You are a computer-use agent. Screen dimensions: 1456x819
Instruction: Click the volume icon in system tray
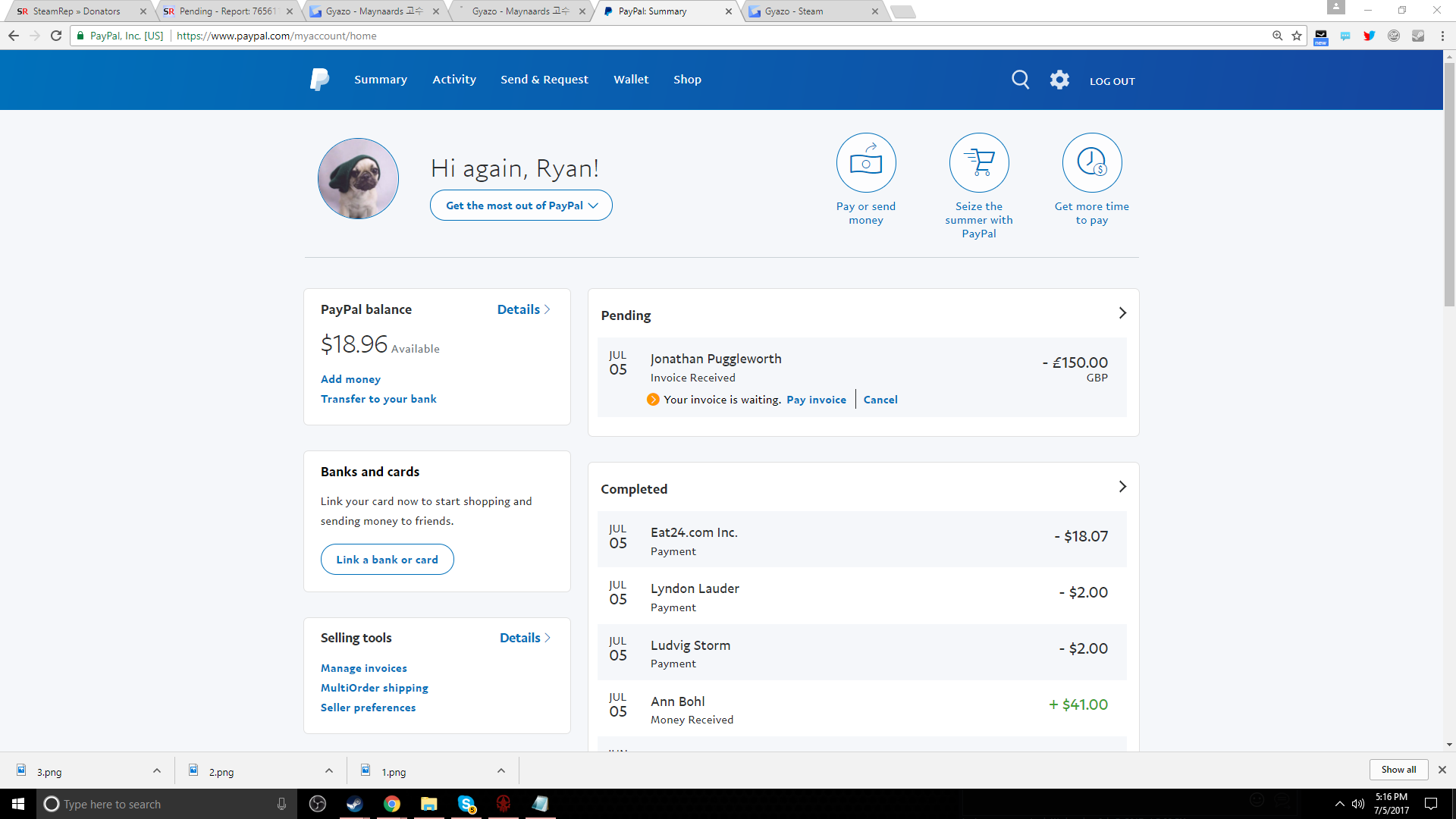[x=1358, y=804]
